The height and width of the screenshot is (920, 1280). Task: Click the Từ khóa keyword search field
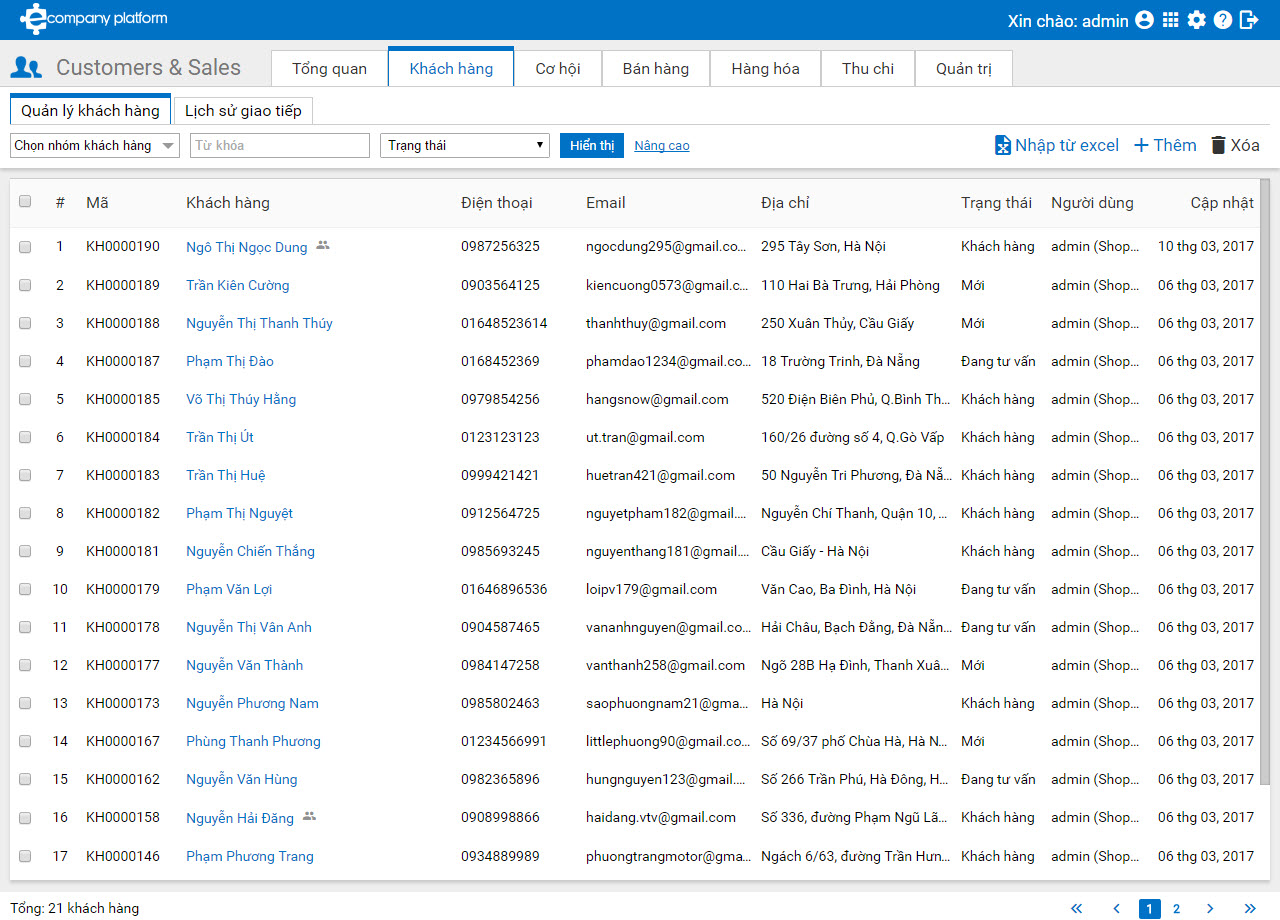[x=280, y=145]
